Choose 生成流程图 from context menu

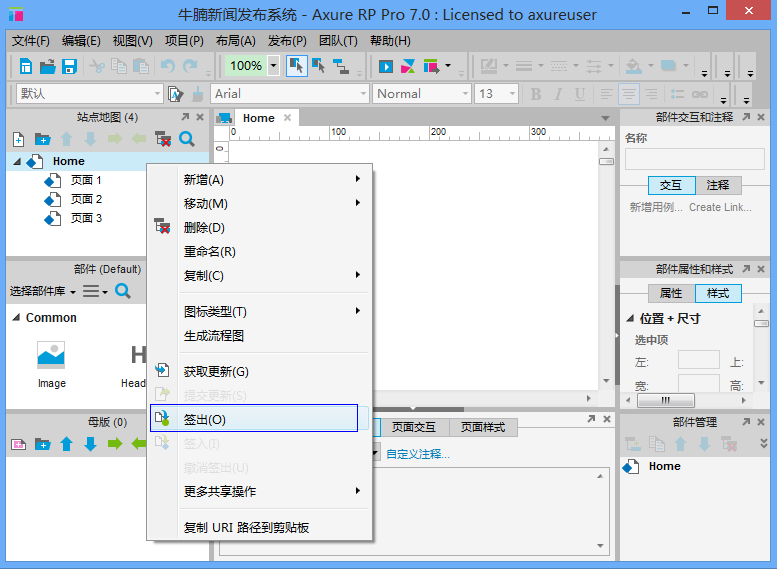(x=259, y=336)
